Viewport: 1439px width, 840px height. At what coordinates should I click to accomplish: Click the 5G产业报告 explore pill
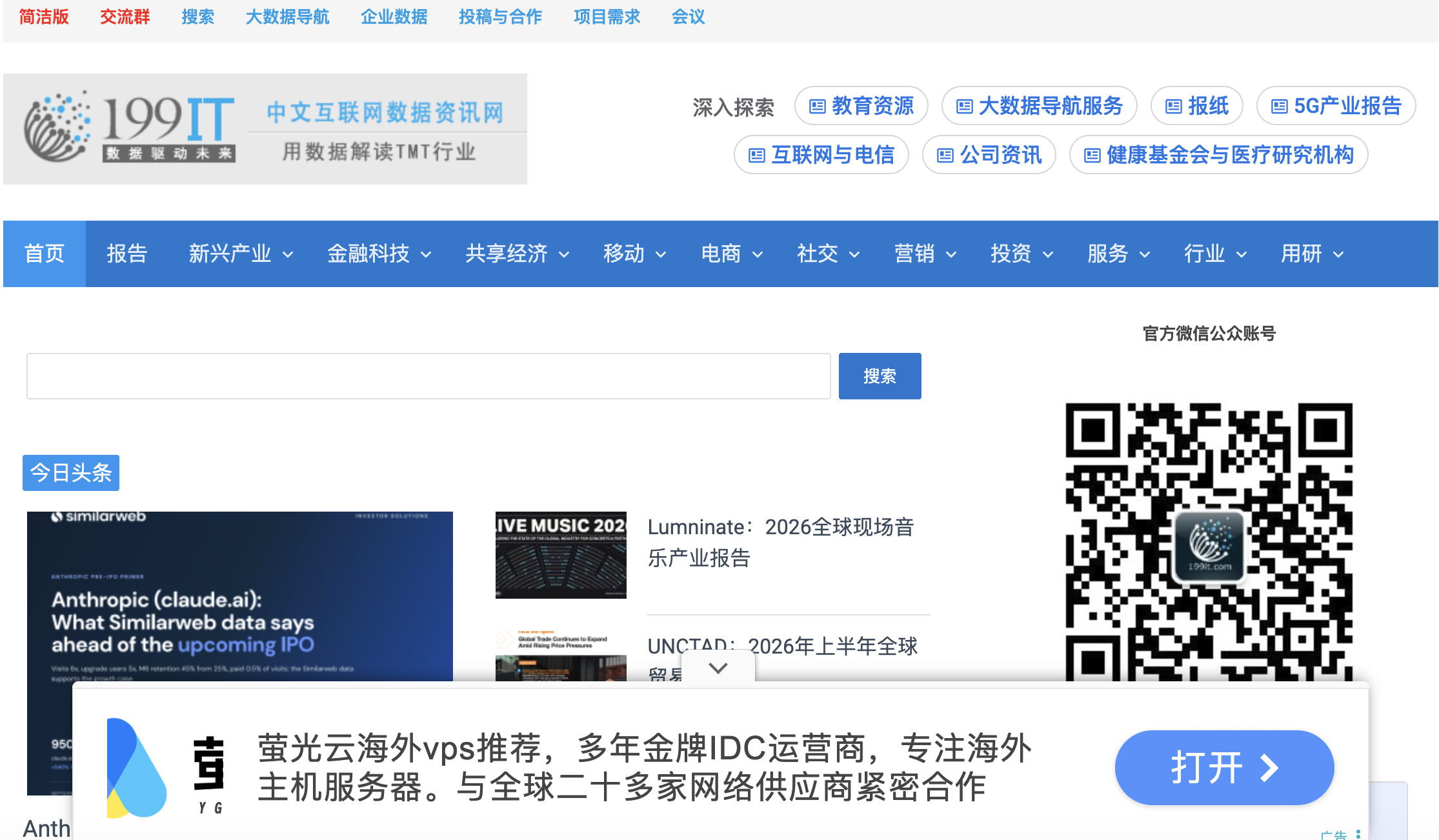coord(1336,106)
